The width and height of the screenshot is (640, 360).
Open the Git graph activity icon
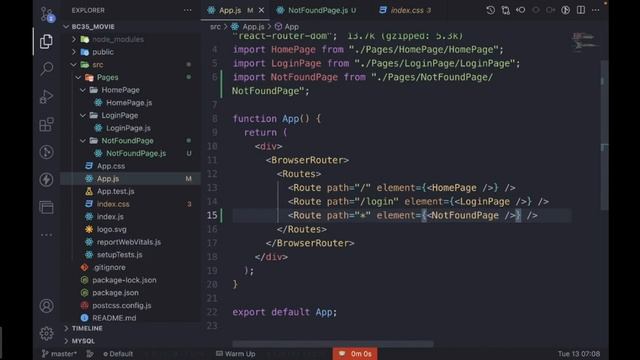pos(47,152)
